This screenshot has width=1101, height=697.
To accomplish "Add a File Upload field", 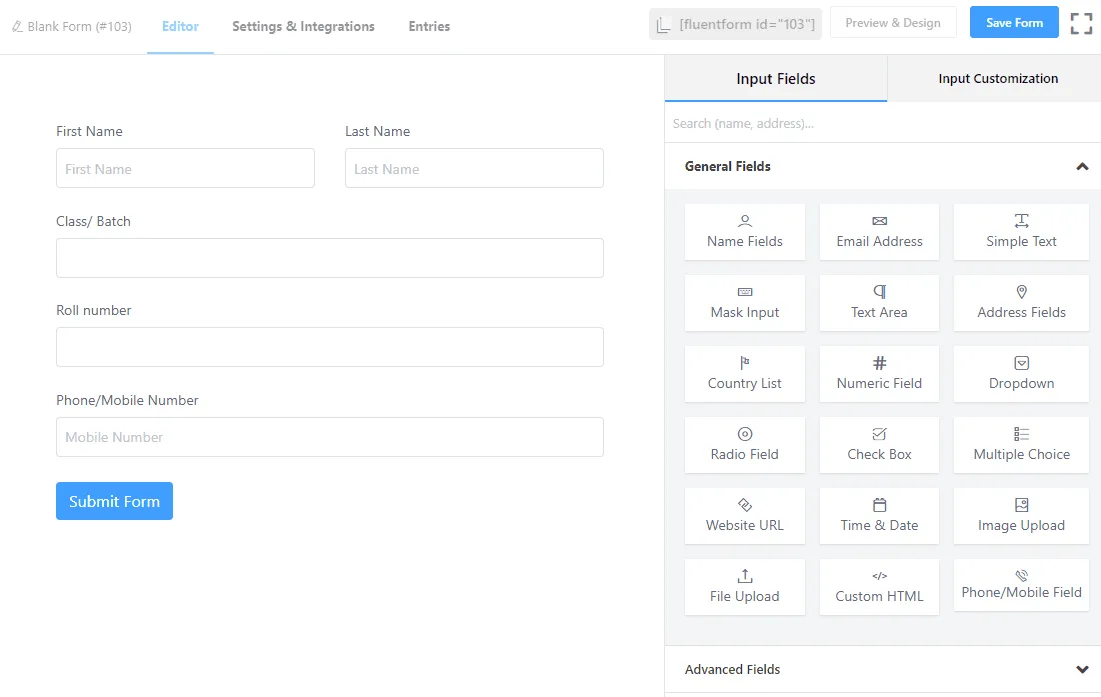I will pyautogui.click(x=744, y=587).
